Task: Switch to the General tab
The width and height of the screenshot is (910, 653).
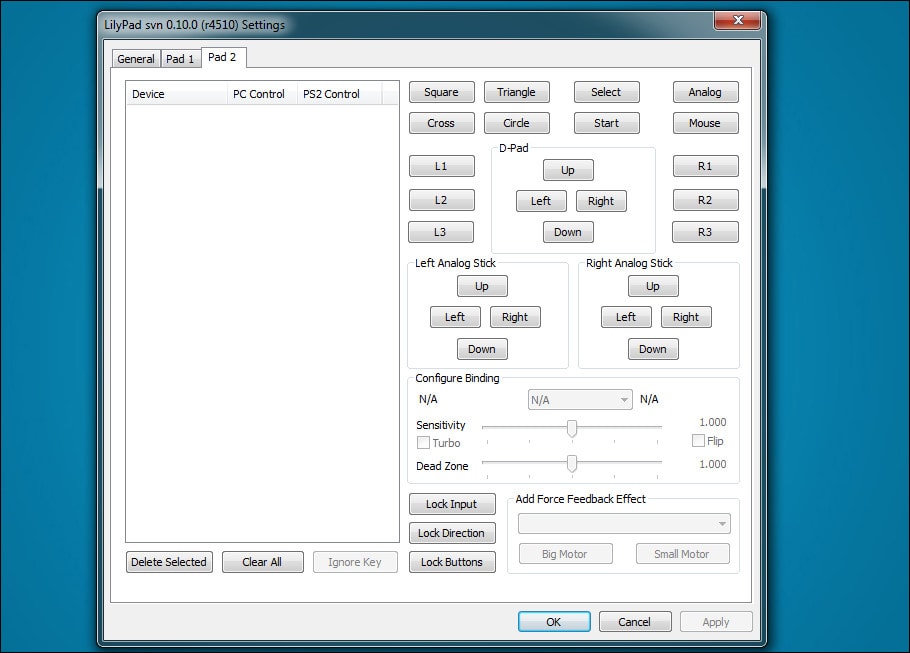Action: click(136, 59)
